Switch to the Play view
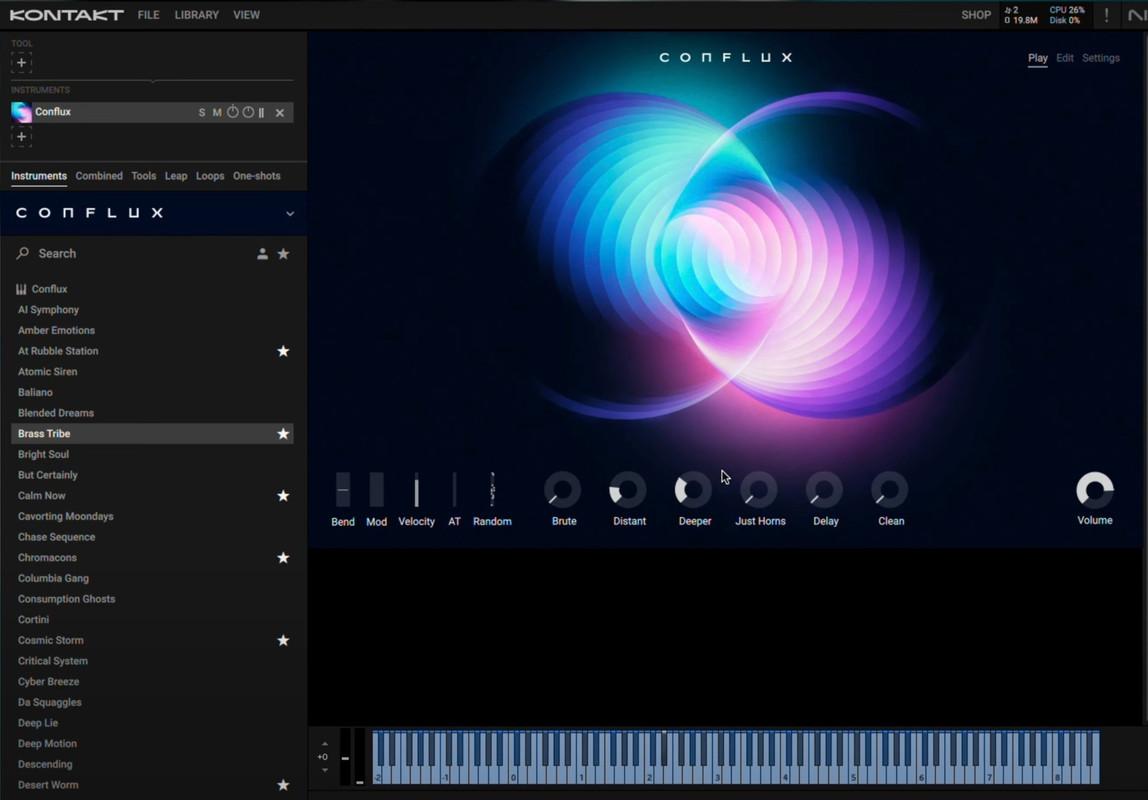Image resolution: width=1148 pixels, height=800 pixels. pyautogui.click(x=1037, y=59)
